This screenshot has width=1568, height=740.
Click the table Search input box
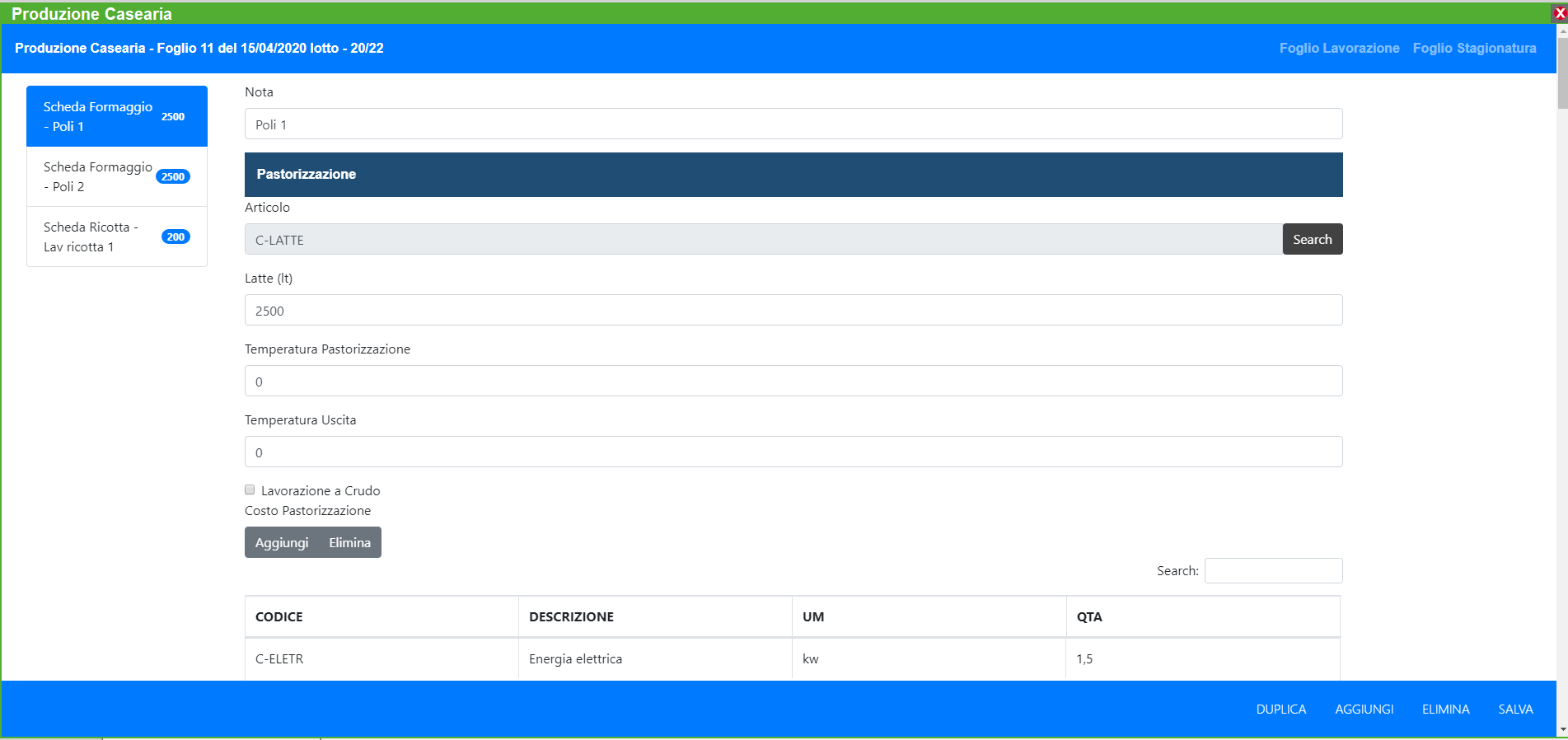1273,570
